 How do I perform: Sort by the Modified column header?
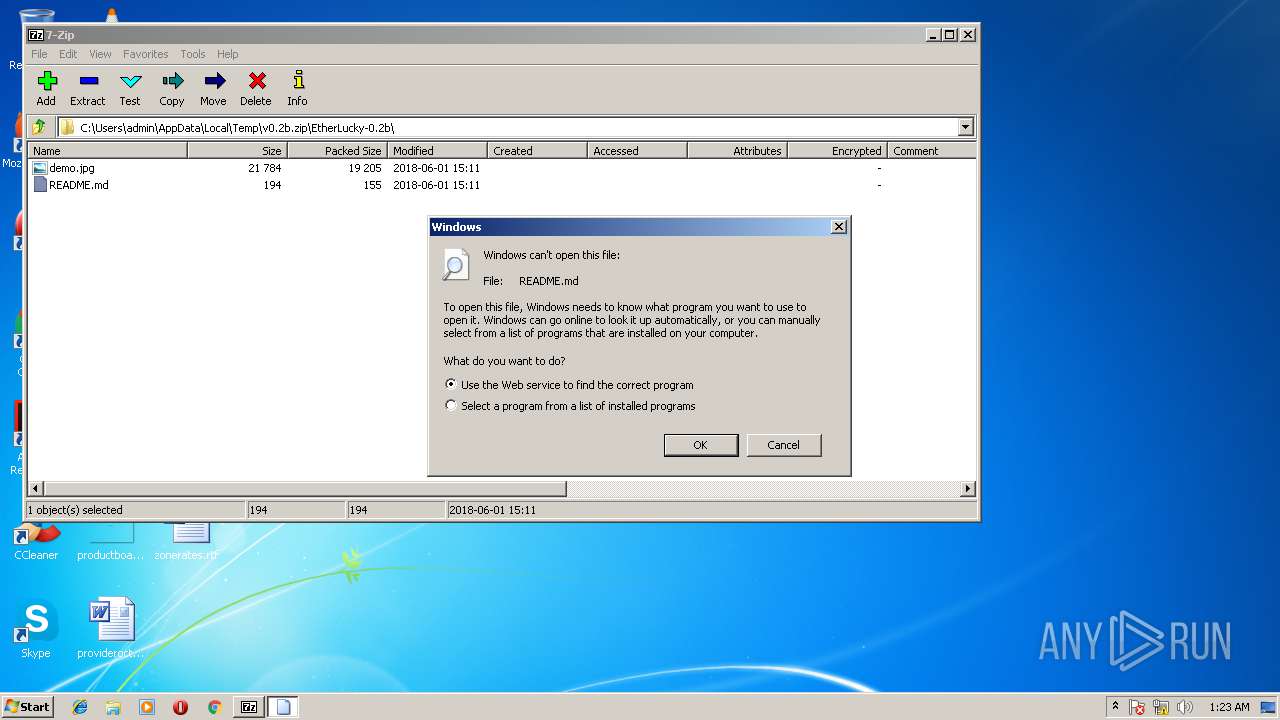(x=438, y=151)
